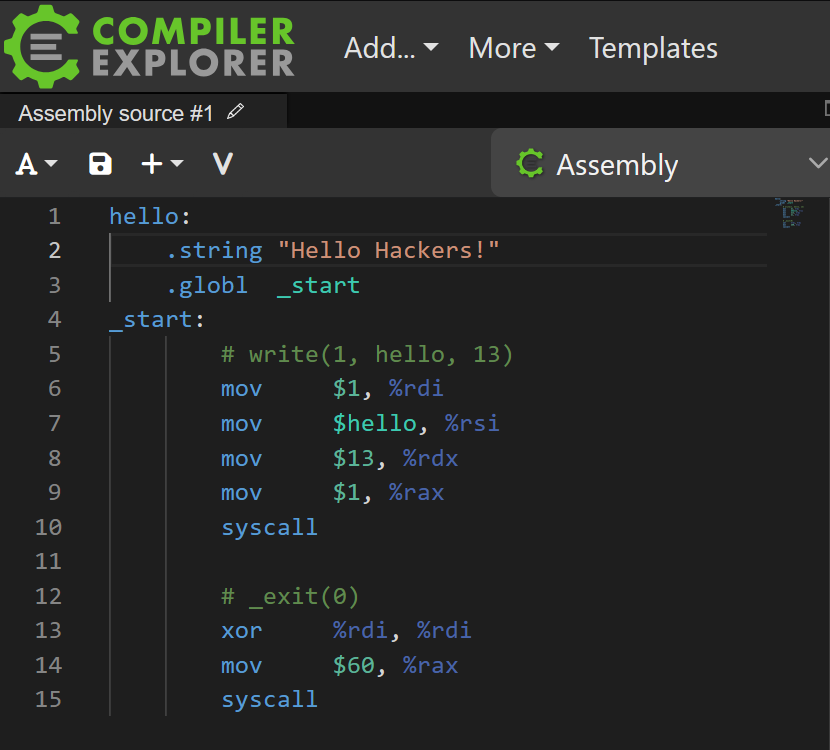Click the code minimap thumbnail
This screenshot has width=830, height=750.
point(791,213)
